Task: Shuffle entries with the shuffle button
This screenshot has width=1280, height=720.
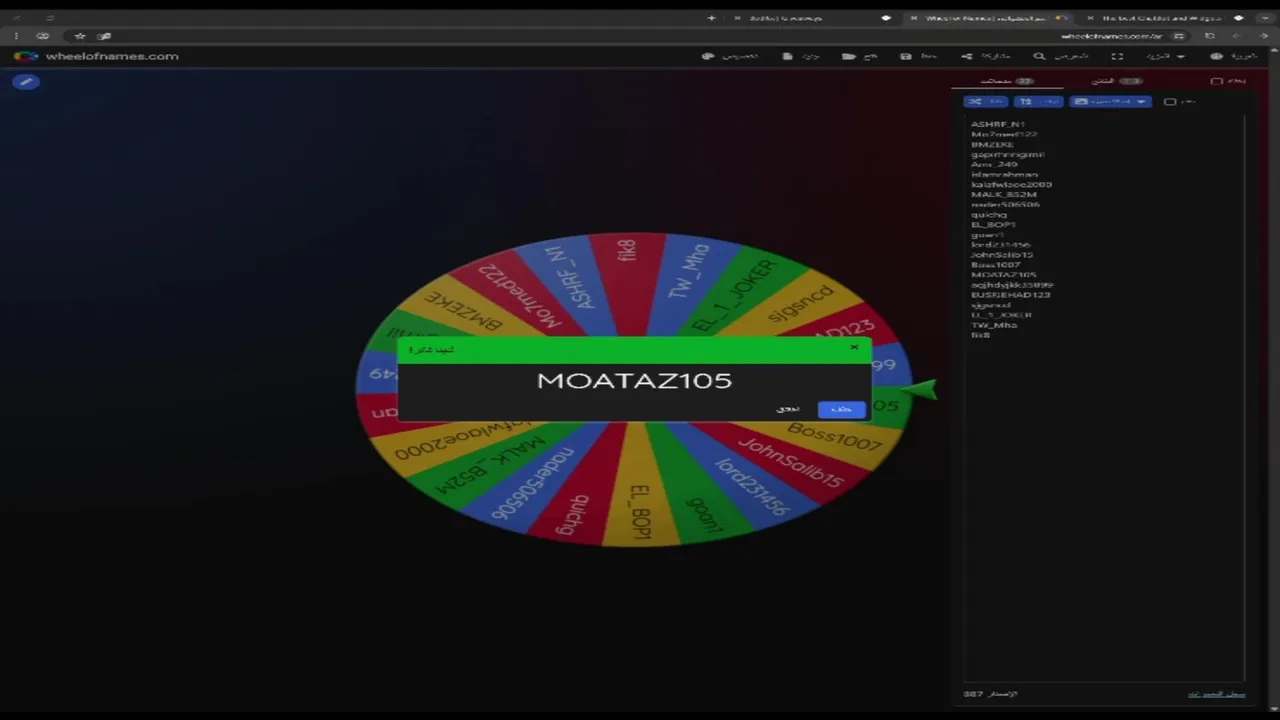Action: [x=985, y=101]
